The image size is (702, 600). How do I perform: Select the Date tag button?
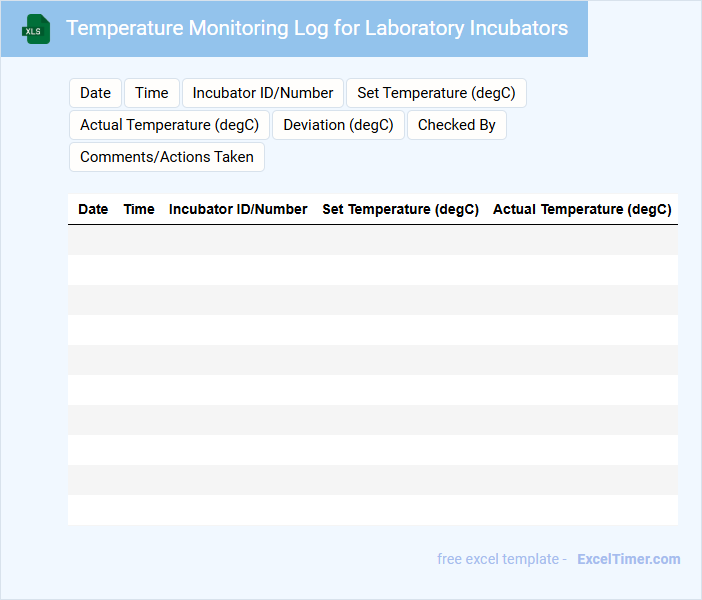[95, 93]
